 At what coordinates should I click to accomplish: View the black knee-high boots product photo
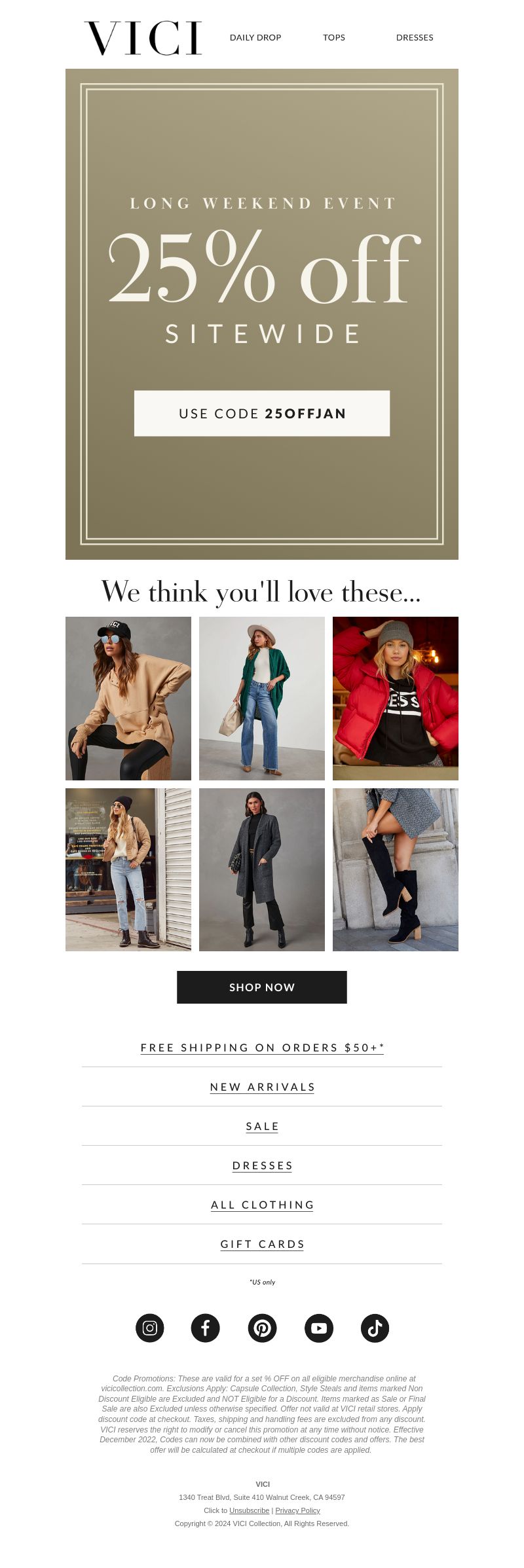click(x=396, y=869)
